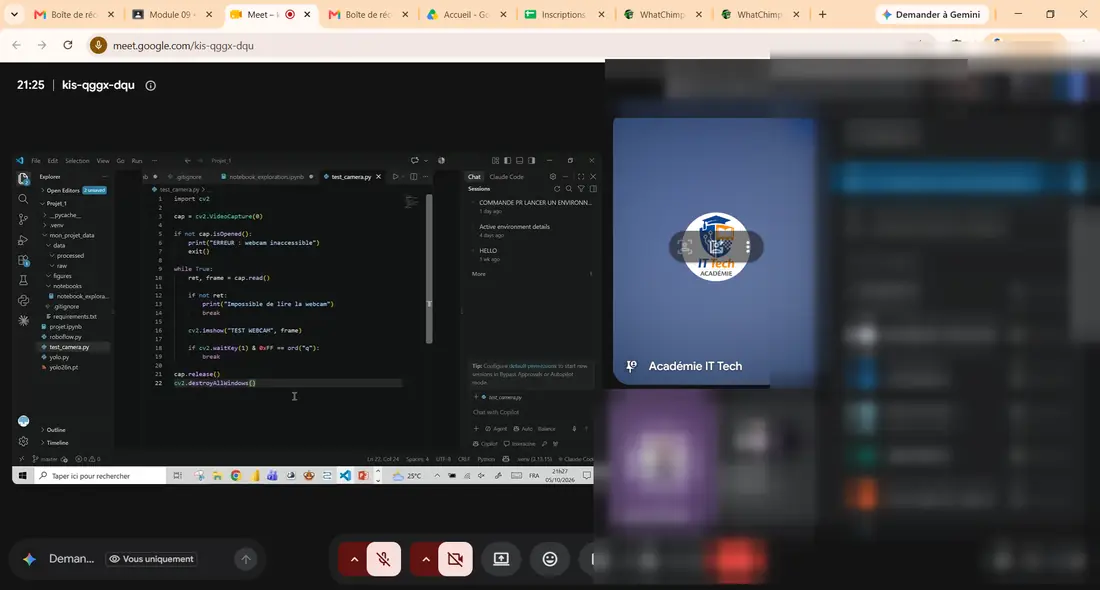This screenshot has width=1100, height=590.
Task: Click the Gemini sparkle icon in Meet
Action: pos(29,559)
